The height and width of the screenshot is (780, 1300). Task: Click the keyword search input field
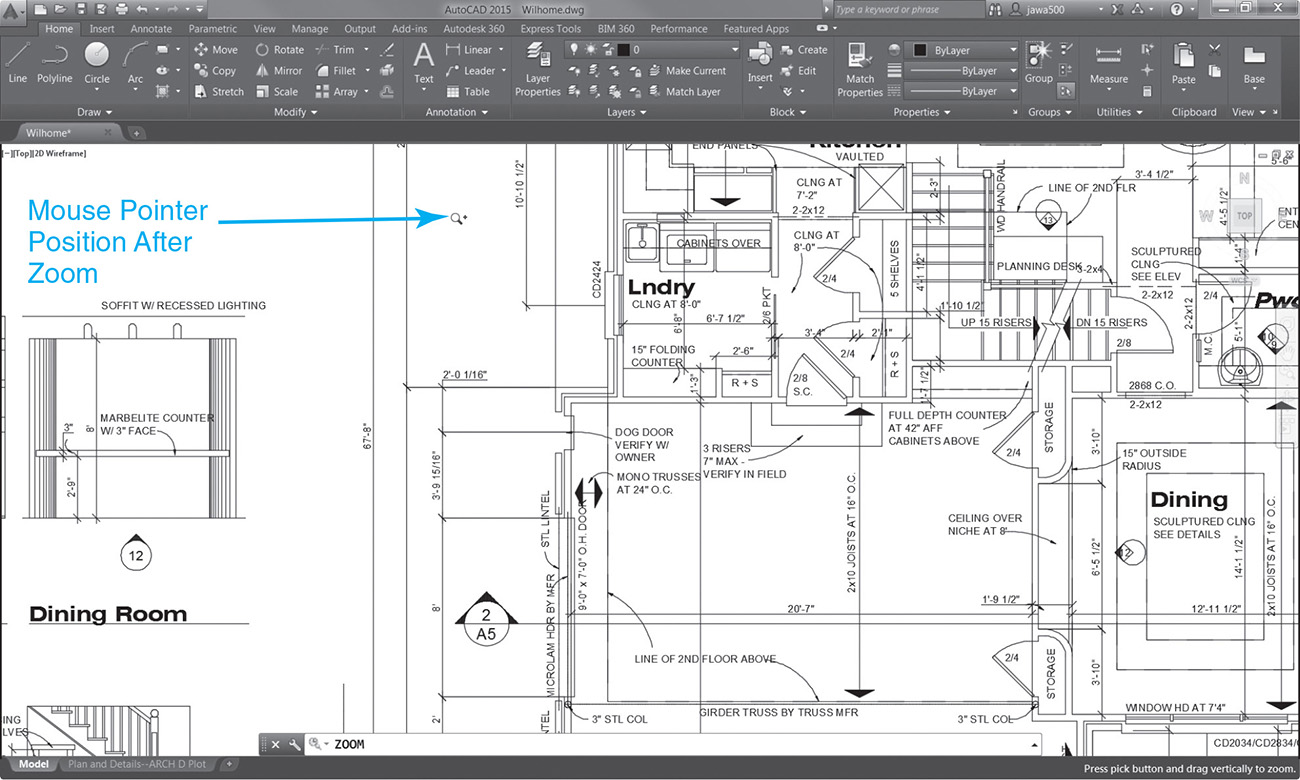tap(909, 9)
